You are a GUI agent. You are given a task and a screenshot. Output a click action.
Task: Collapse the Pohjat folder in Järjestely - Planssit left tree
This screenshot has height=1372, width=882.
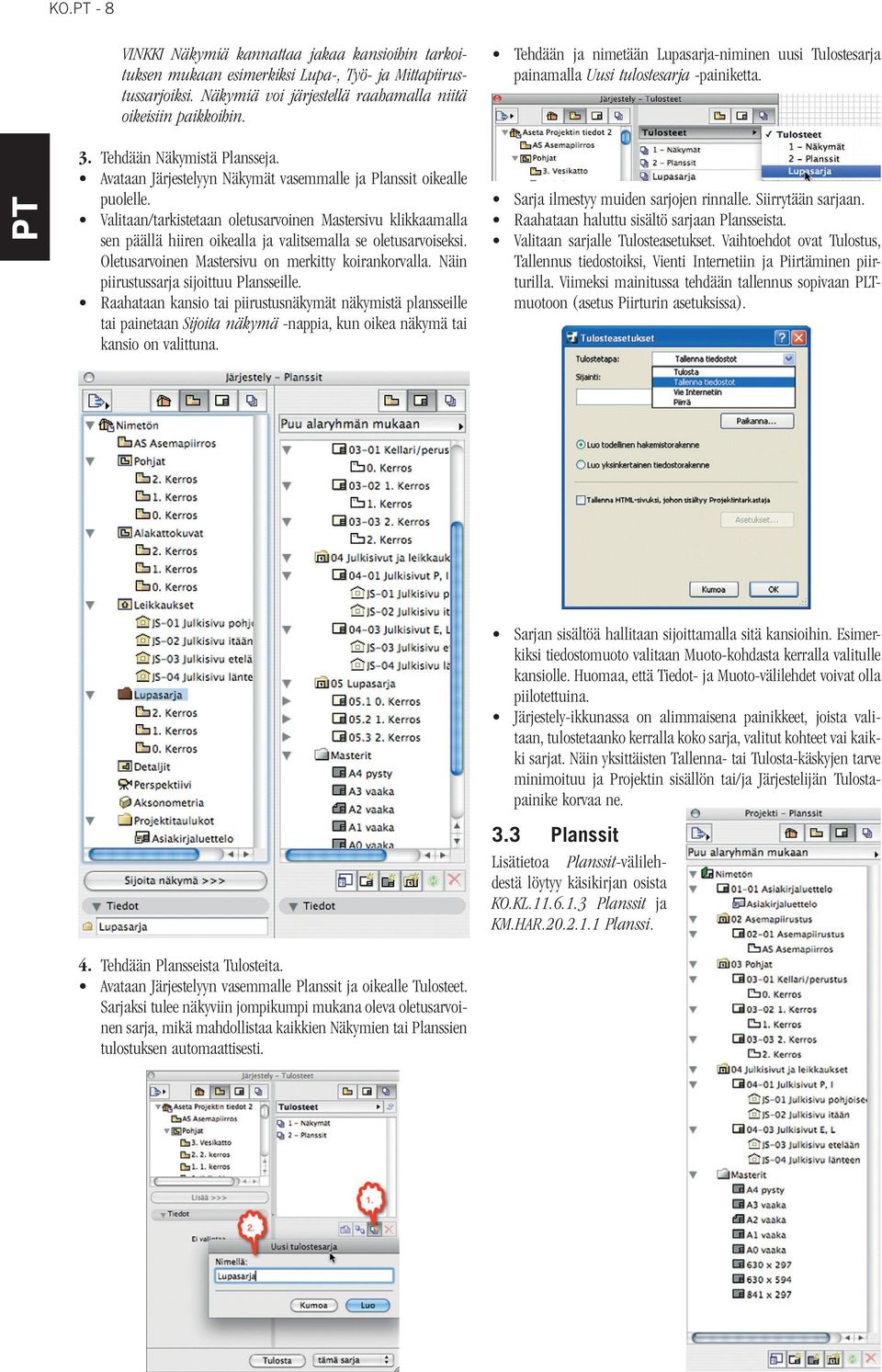(x=91, y=461)
